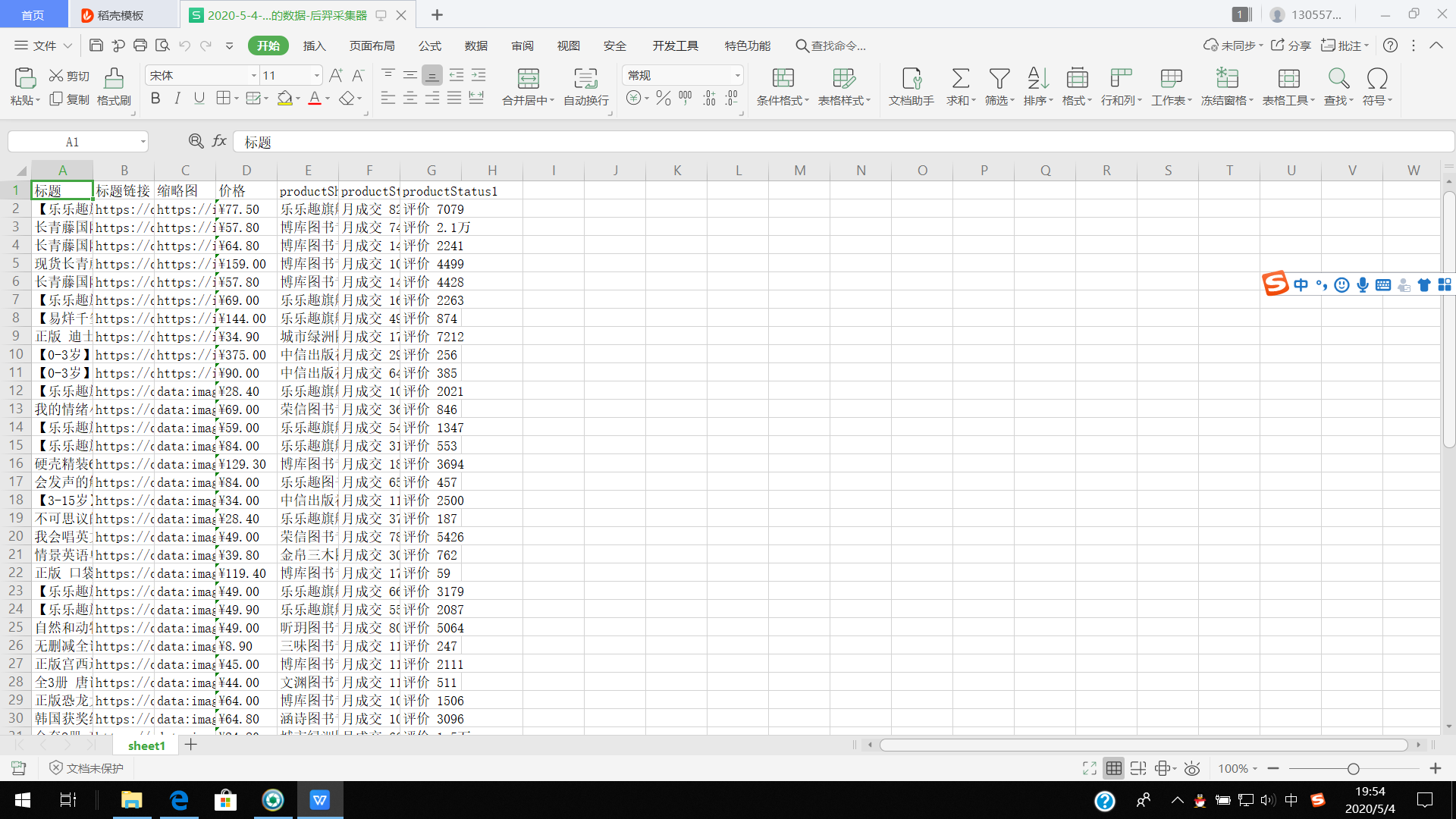Enable Wrap Text for the cell
This screenshot has height=819, width=1456.
[585, 79]
